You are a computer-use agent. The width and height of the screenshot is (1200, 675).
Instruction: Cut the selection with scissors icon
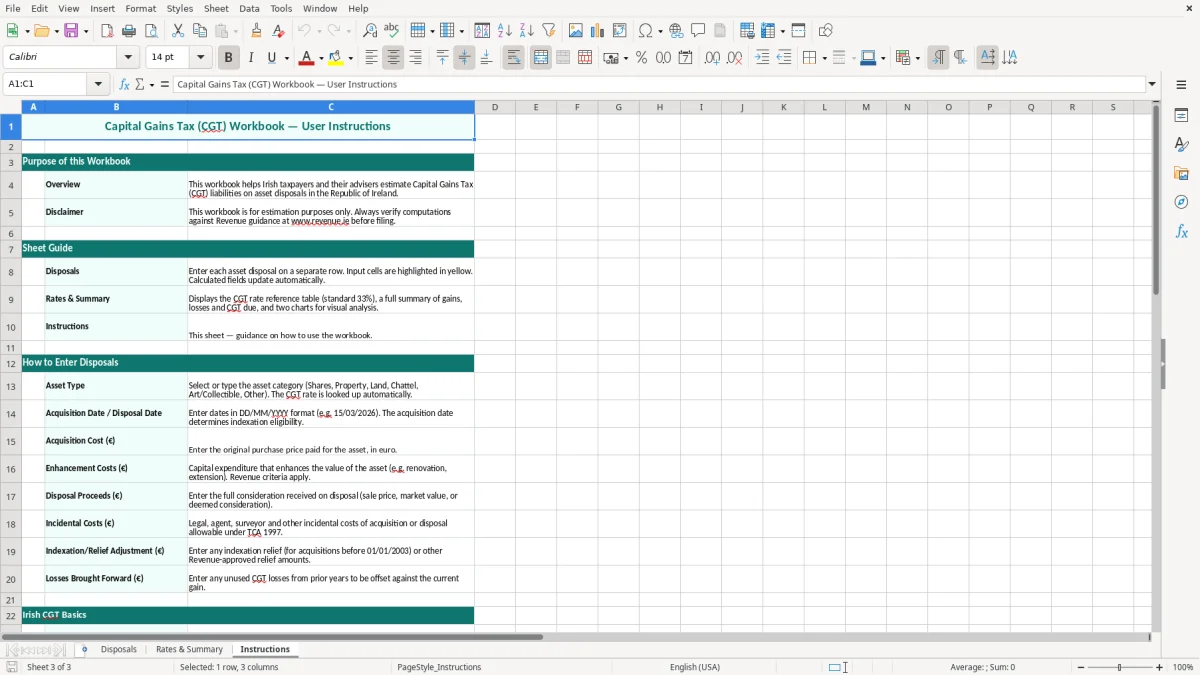178,31
